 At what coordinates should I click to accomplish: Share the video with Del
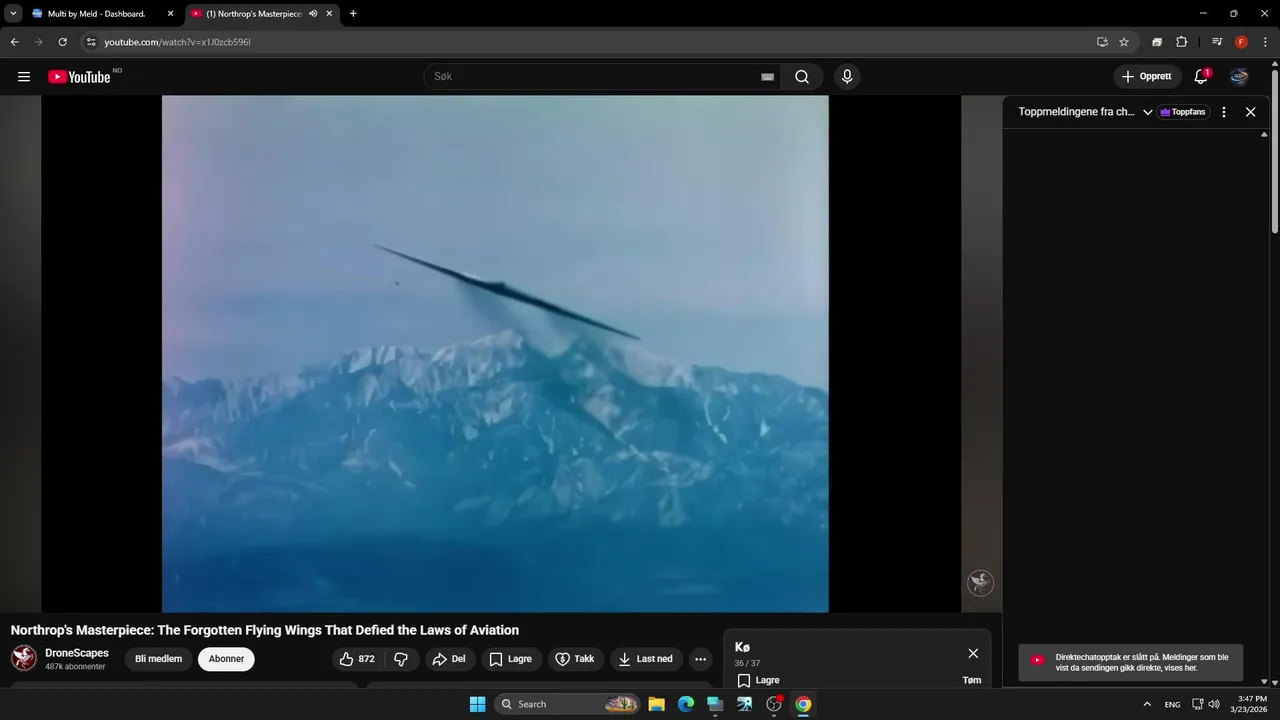[x=450, y=659]
